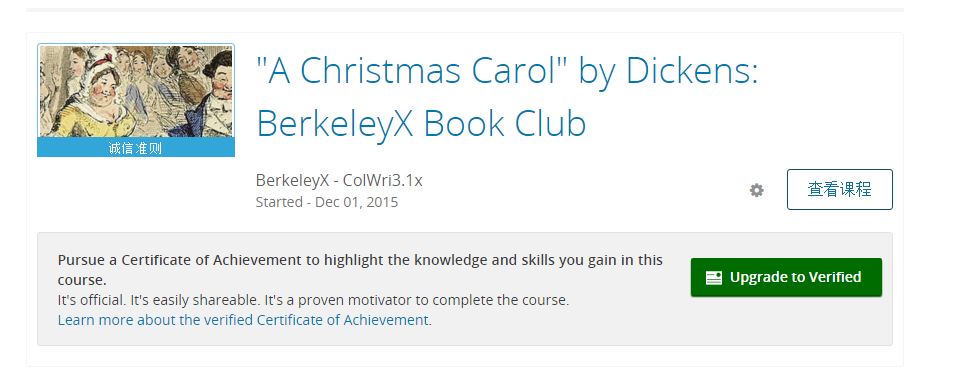Click "Certificate of Achievement" in the Learn more link
Screen dimensions: 963x380
[342, 320]
